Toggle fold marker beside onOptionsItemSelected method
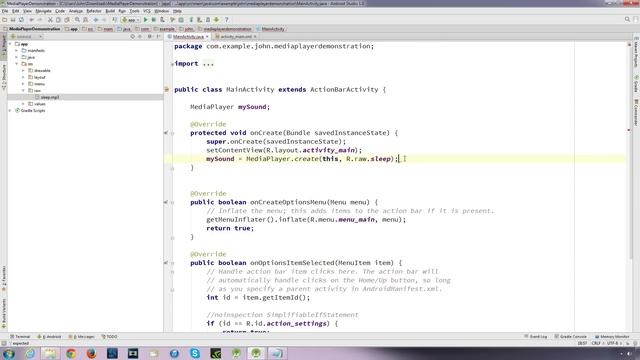Screen dimensions: 640x360 tap(172, 263)
